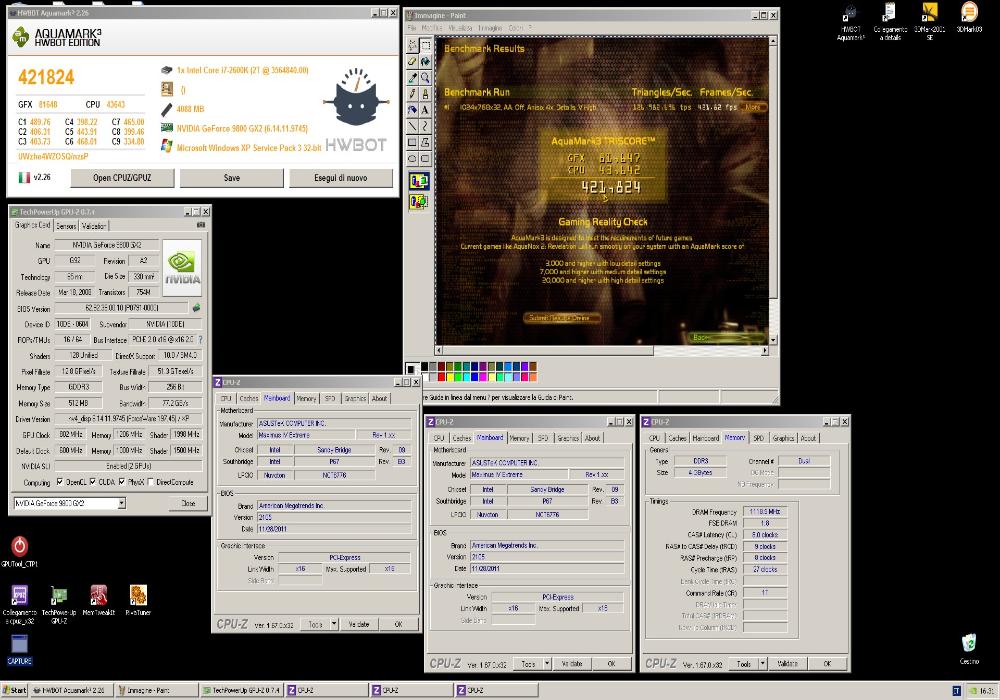Choose the Brush tool in Paint
The width and height of the screenshot is (1000, 700).
(x=425, y=94)
